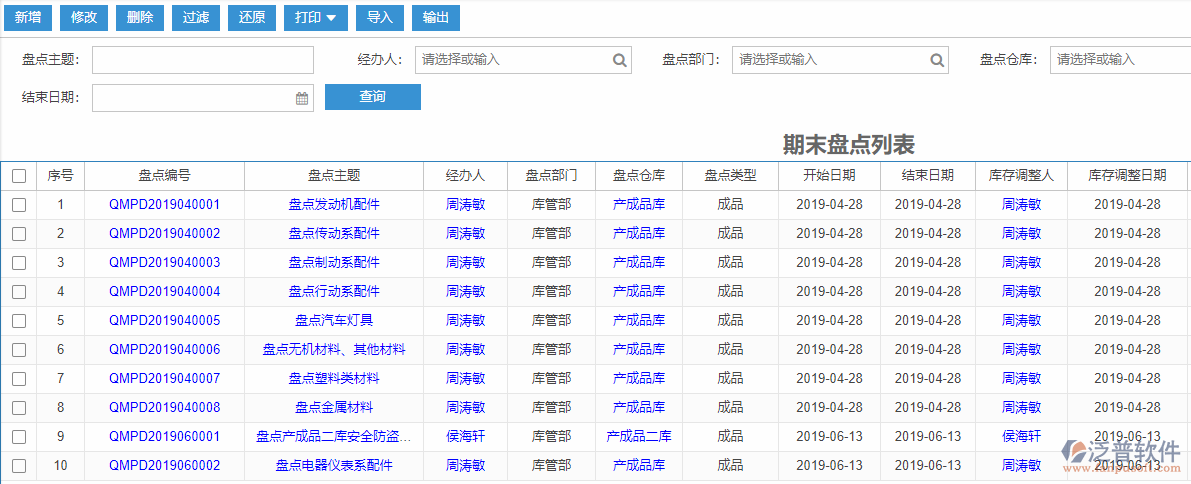Open calendar icon for 结束日期
Screen dimensions: 1191x484
tap(302, 98)
